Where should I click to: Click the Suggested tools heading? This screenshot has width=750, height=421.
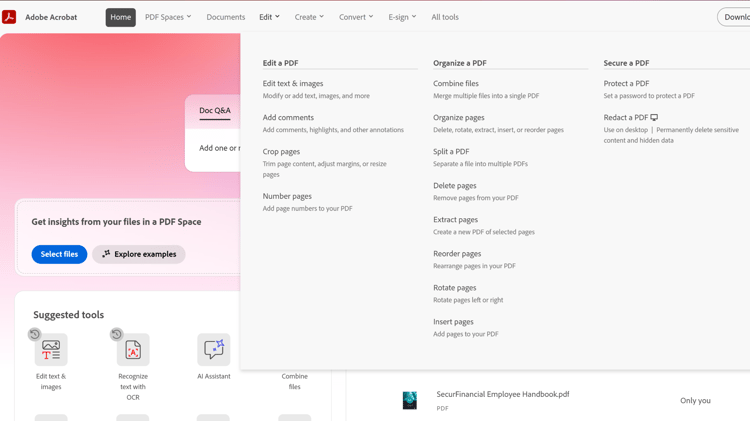68,315
